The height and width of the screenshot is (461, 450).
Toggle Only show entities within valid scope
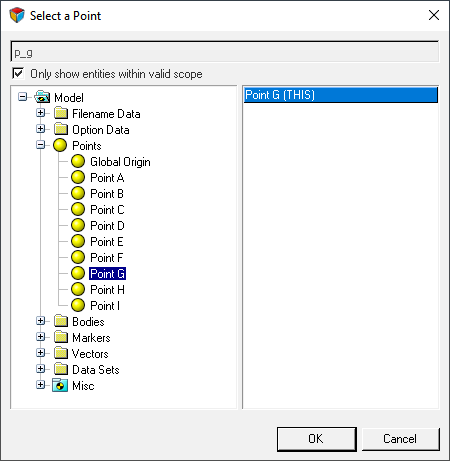(x=18, y=74)
